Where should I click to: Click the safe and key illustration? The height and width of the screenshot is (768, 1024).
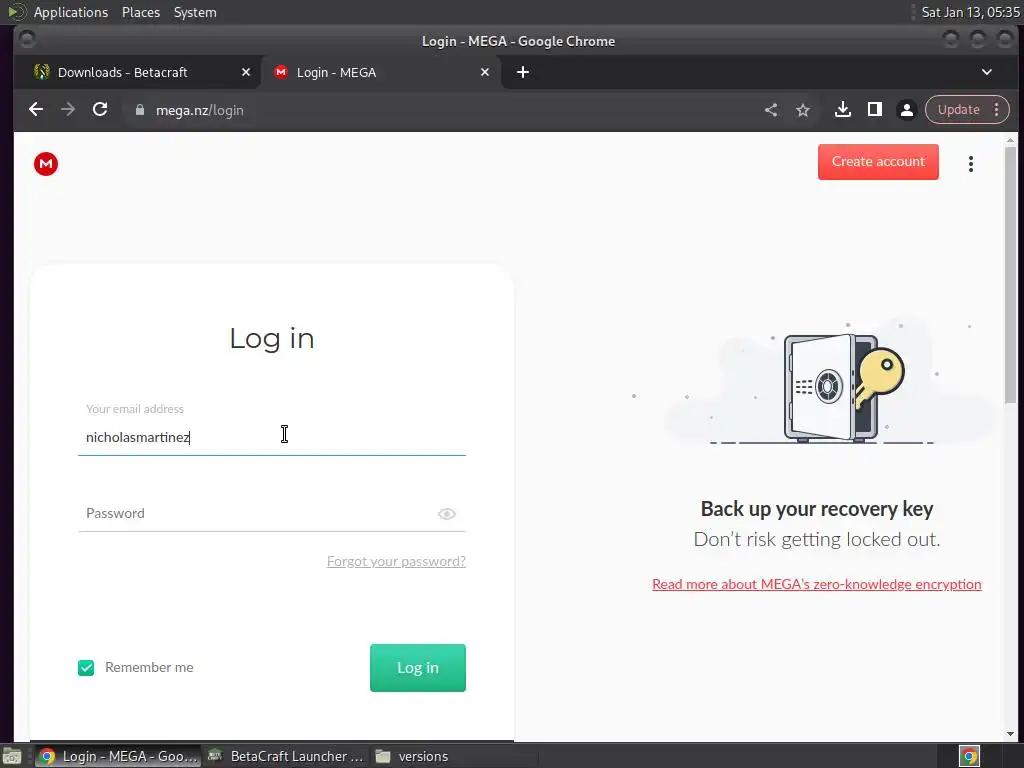tap(844, 388)
